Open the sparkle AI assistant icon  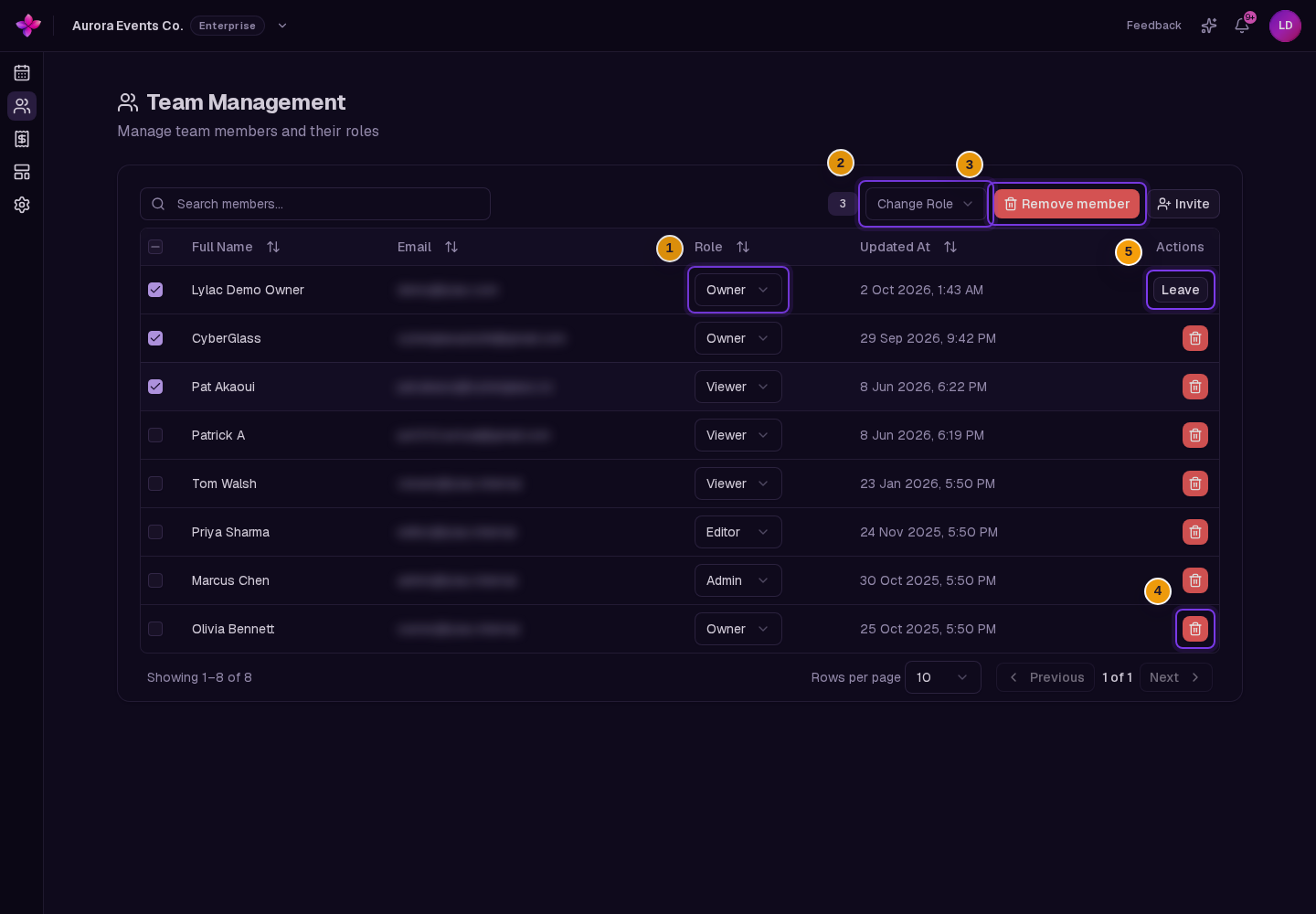click(1209, 26)
